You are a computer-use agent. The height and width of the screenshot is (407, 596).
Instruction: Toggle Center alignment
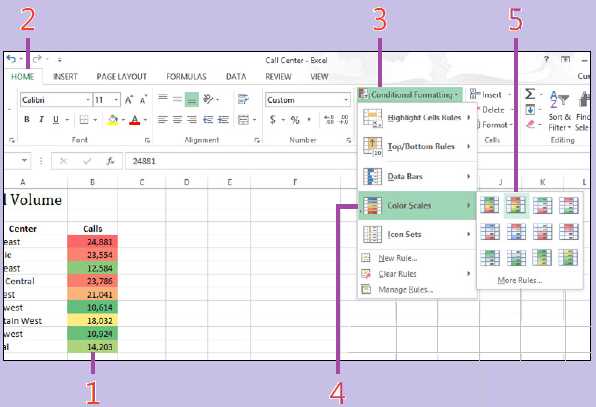point(177,120)
